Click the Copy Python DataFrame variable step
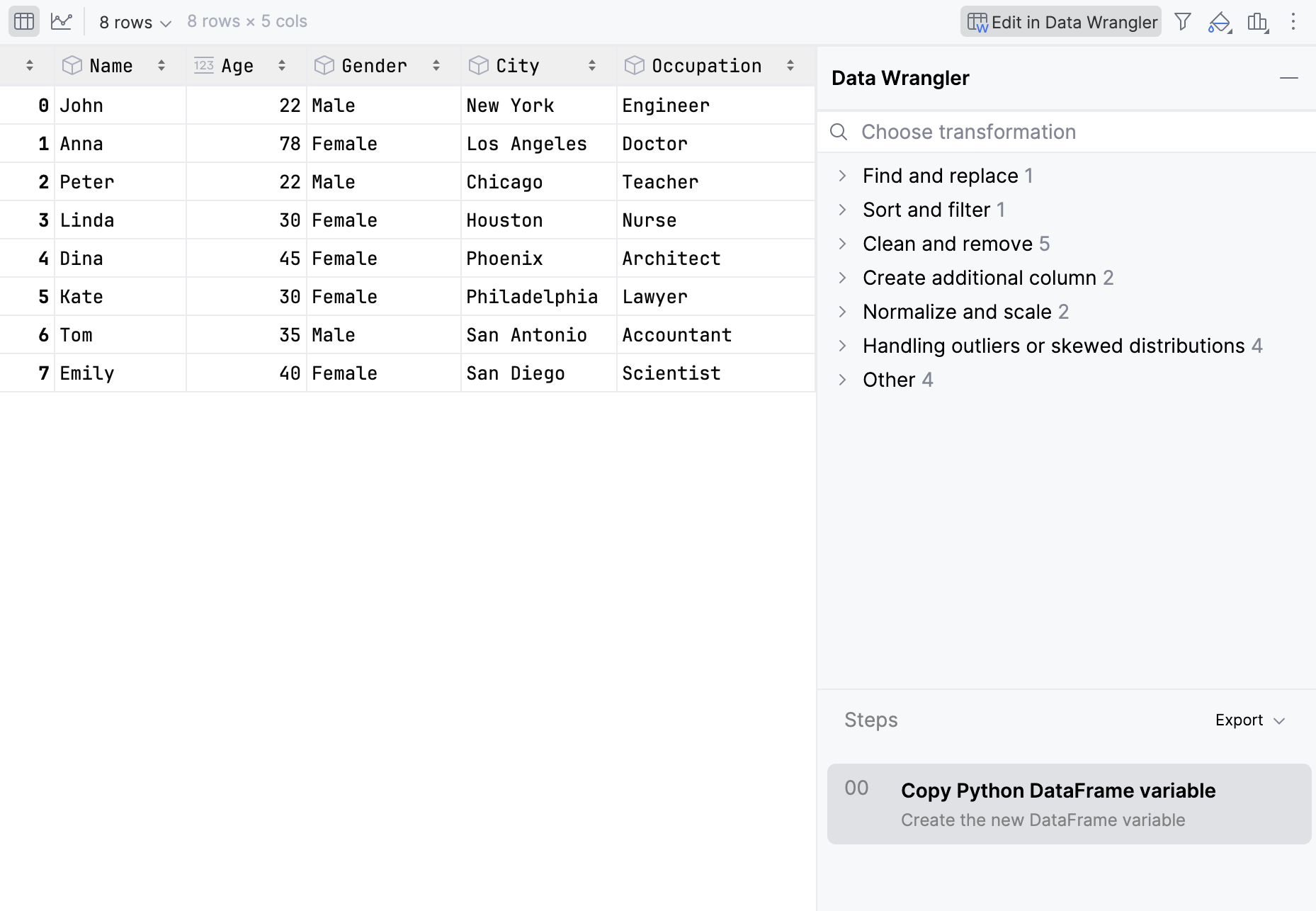 (1057, 791)
